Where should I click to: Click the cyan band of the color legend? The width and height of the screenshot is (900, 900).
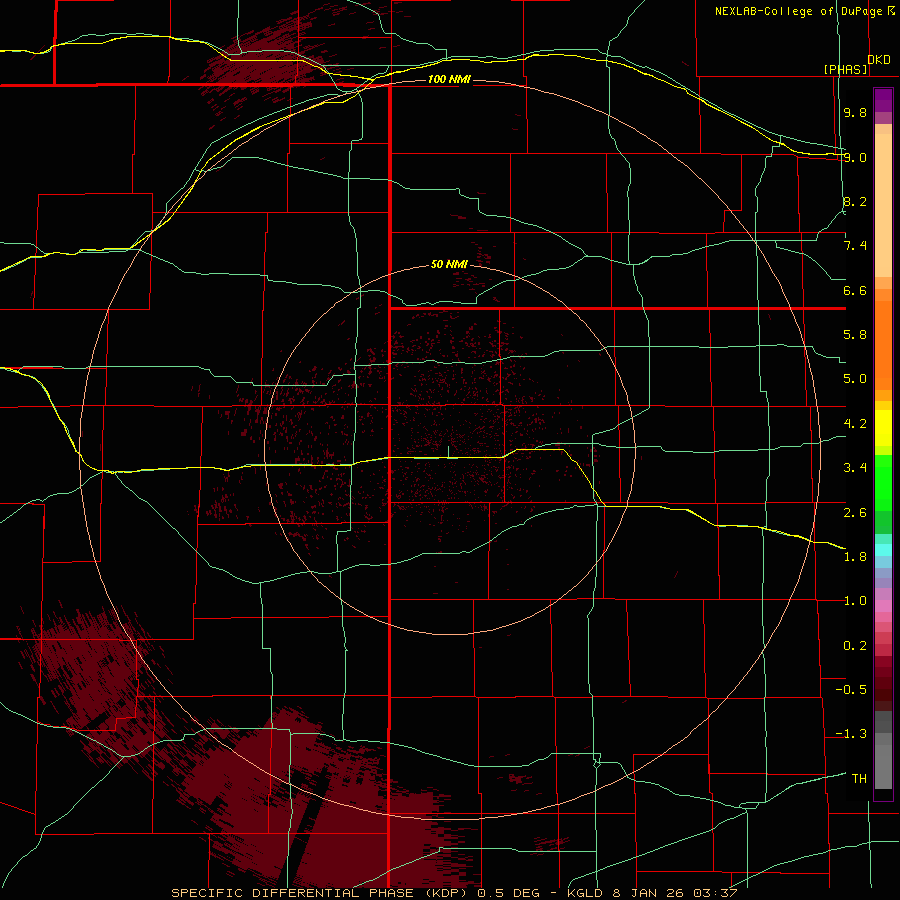point(883,550)
